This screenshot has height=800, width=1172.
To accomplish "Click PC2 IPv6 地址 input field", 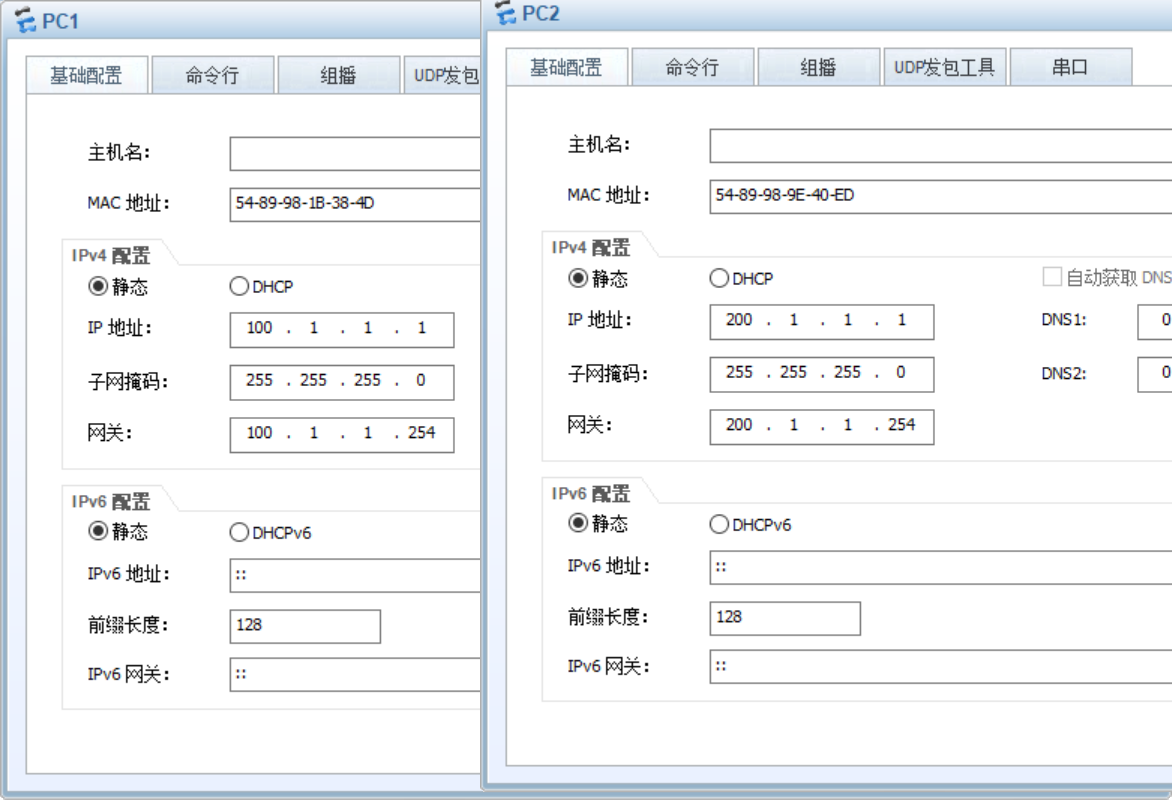I will coord(940,567).
